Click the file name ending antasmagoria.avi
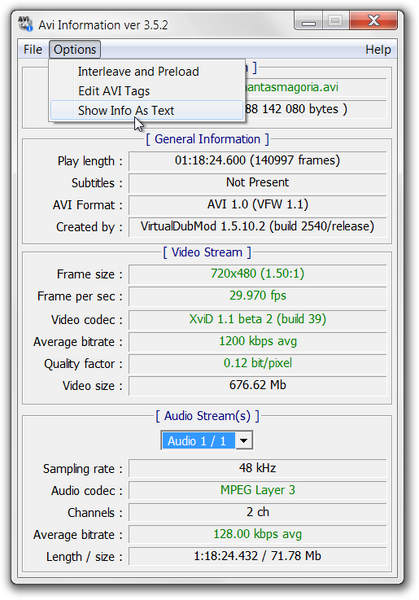Screen dimensions: 419x600 [x=292, y=87]
